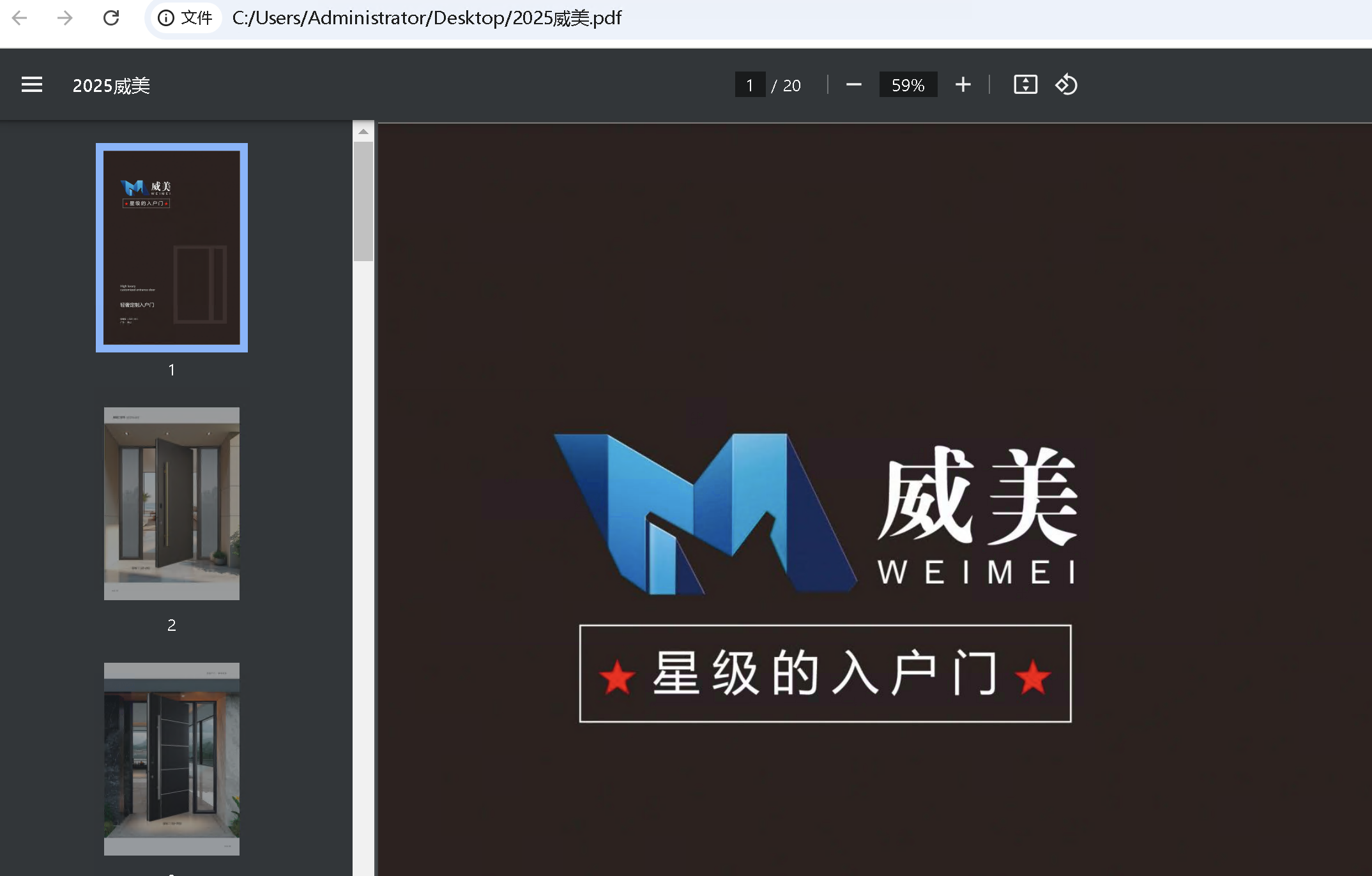Image resolution: width=1372 pixels, height=876 pixels.
Task: Click the fit to page icon
Action: click(x=1025, y=85)
